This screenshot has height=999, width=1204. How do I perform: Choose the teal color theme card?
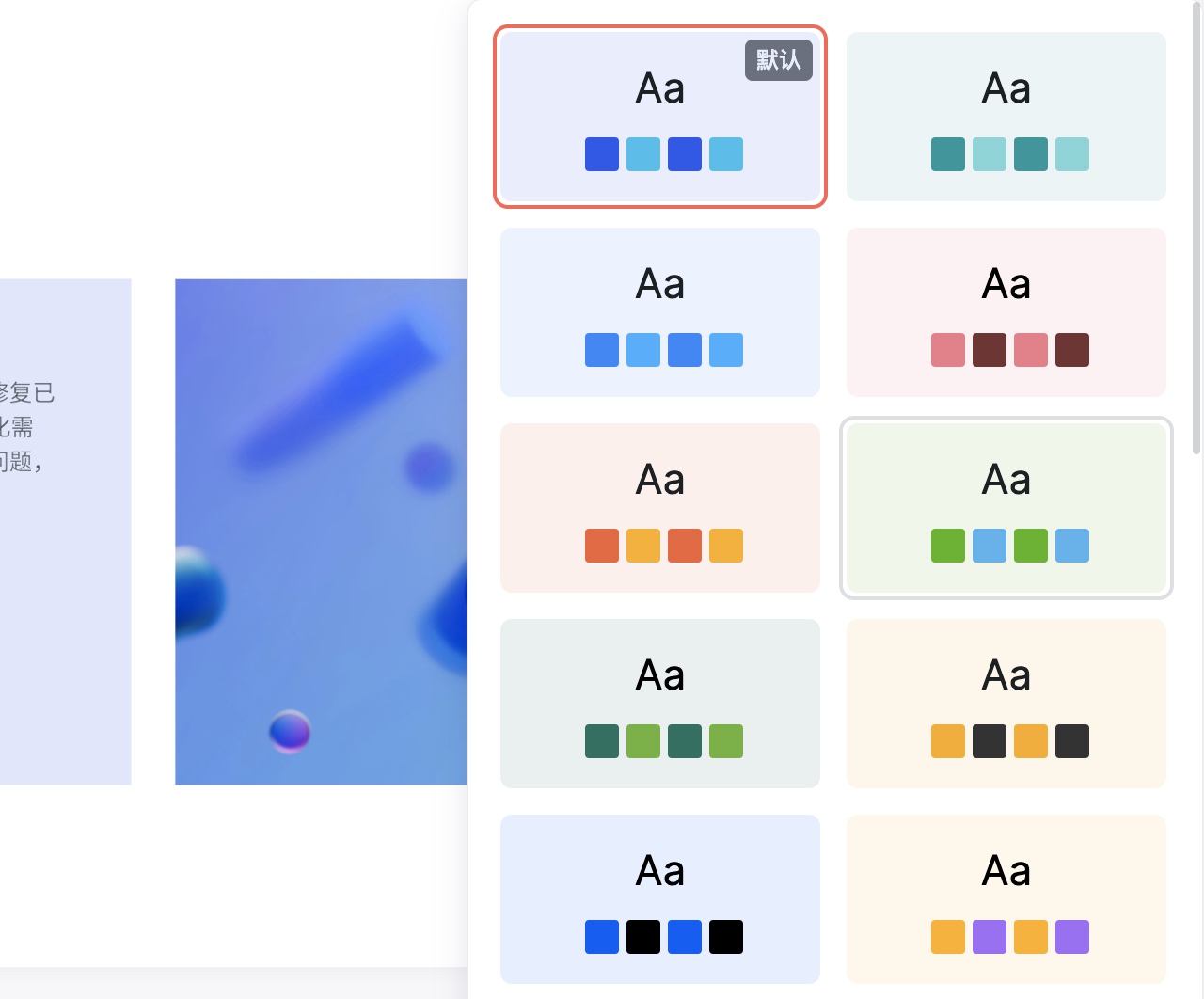pyautogui.click(x=1006, y=117)
